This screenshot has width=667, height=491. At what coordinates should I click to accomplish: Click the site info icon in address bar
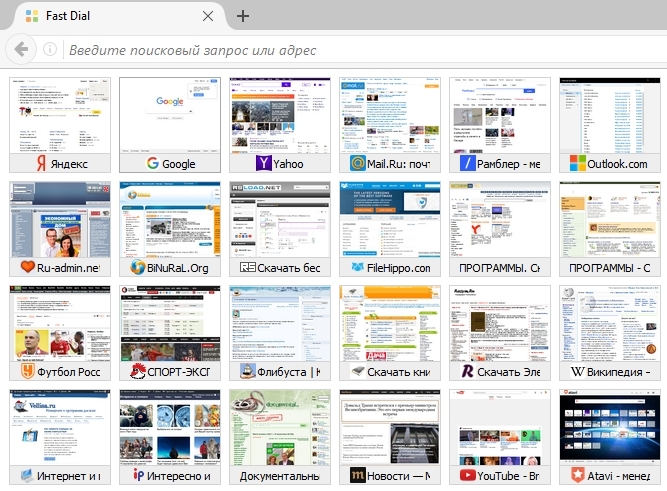coord(50,50)
